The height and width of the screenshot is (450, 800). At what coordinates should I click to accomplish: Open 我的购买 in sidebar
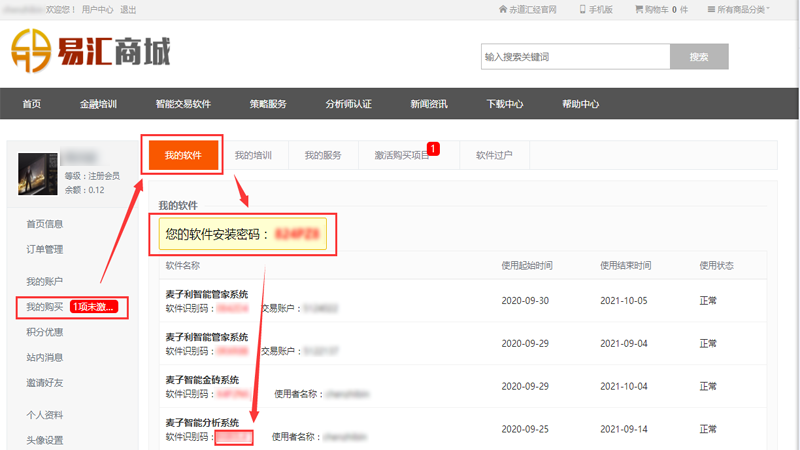pyautogui.click(x=45, y=307)
